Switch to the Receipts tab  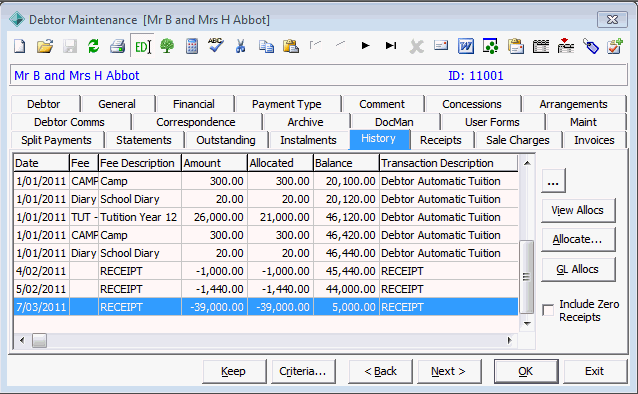click(441, 140)
